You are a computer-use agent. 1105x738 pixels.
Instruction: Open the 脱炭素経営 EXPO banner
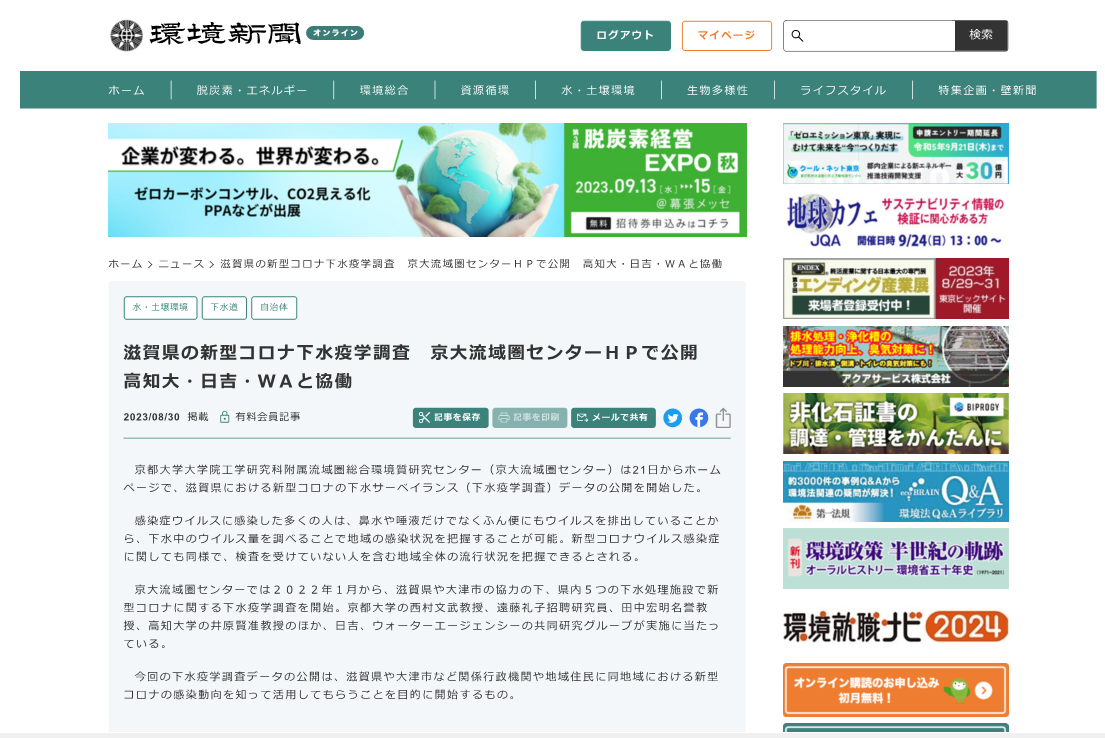(x=427, y=180)
